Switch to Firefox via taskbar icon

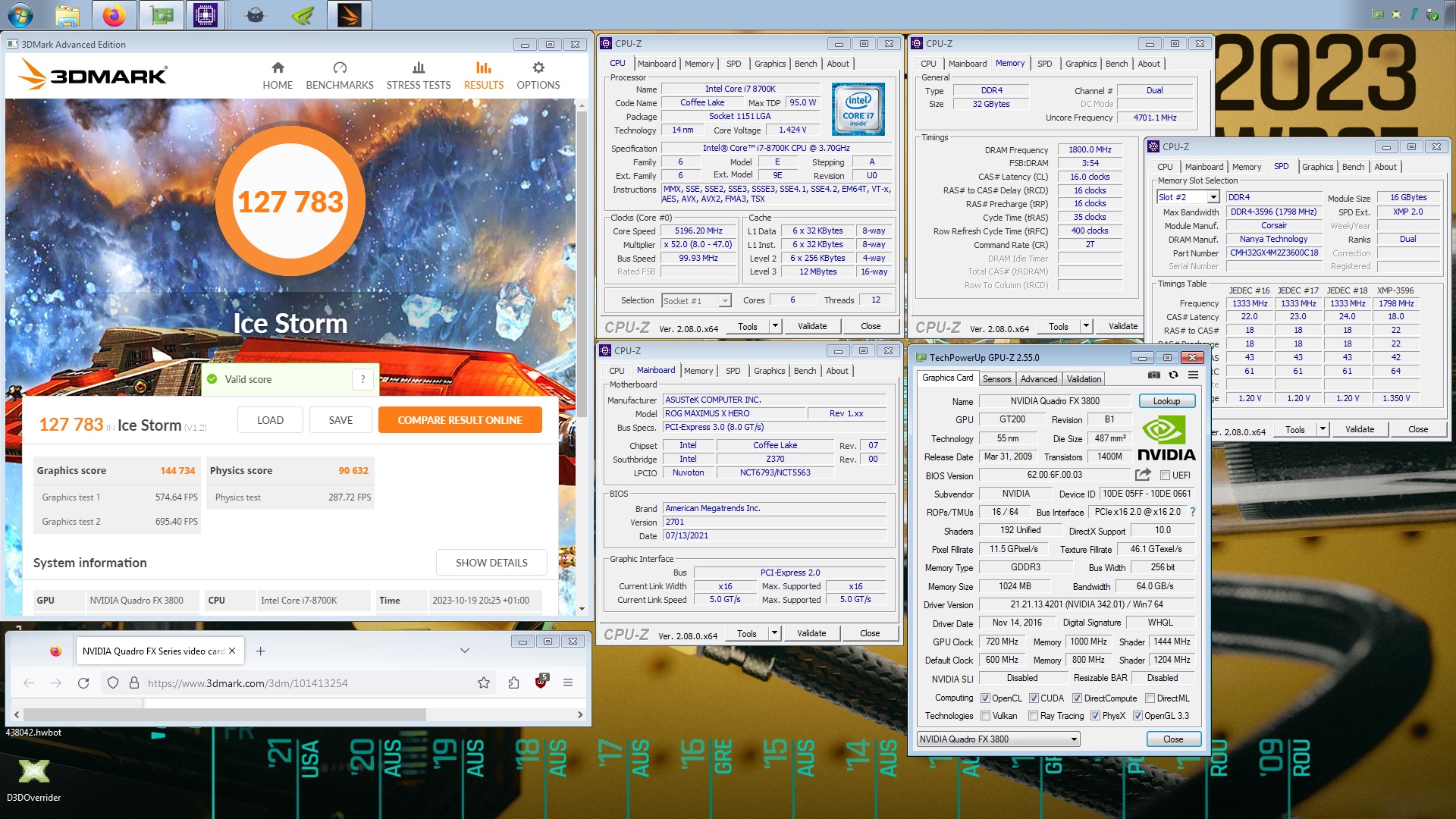tap(115, 14)
